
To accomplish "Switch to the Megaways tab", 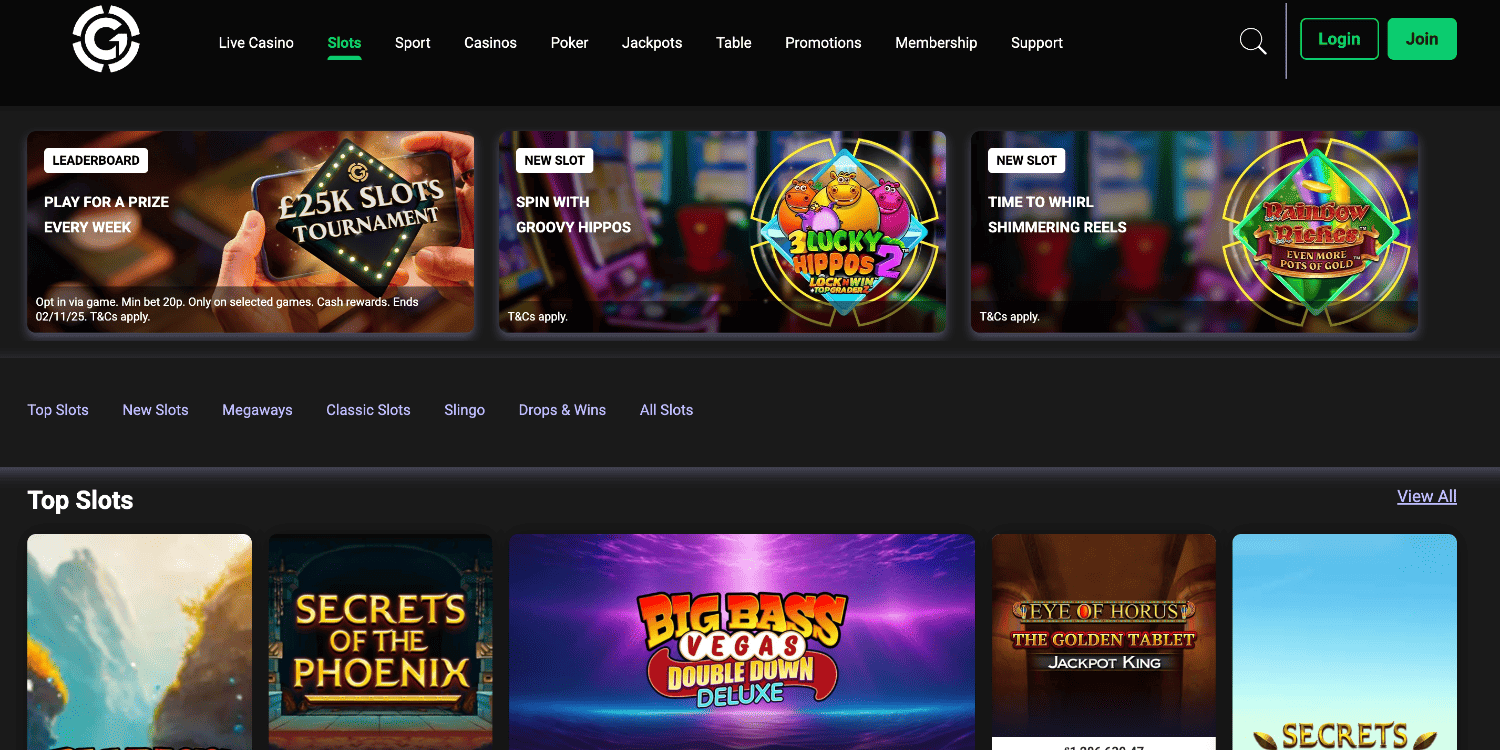I will pyautogui.click(x=257, y=410).
